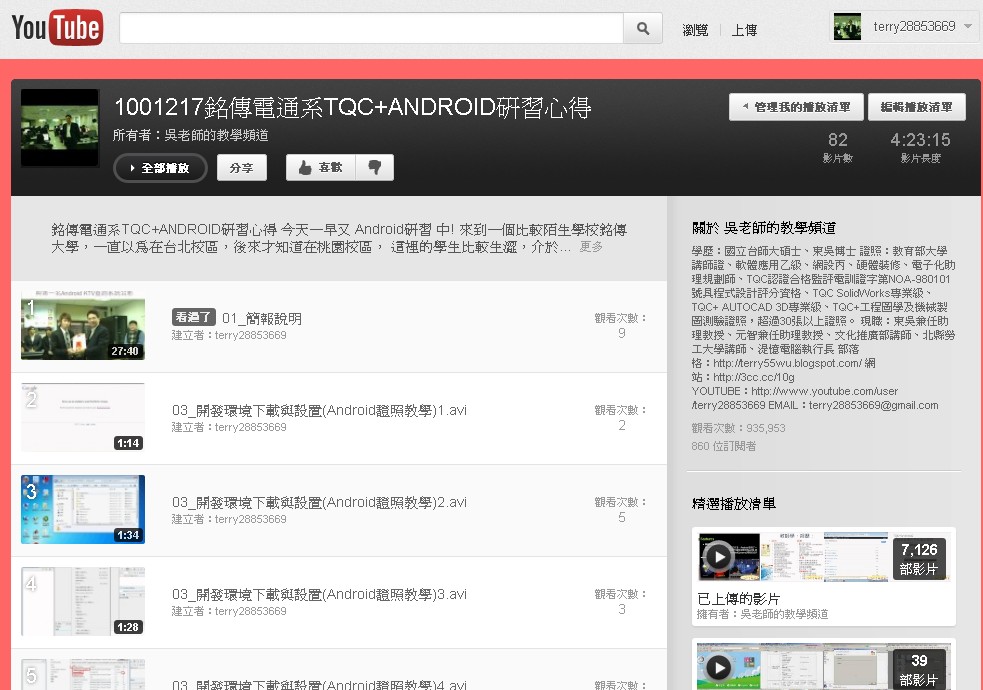Click the terry28853669 username in the header

pos(914,26)
